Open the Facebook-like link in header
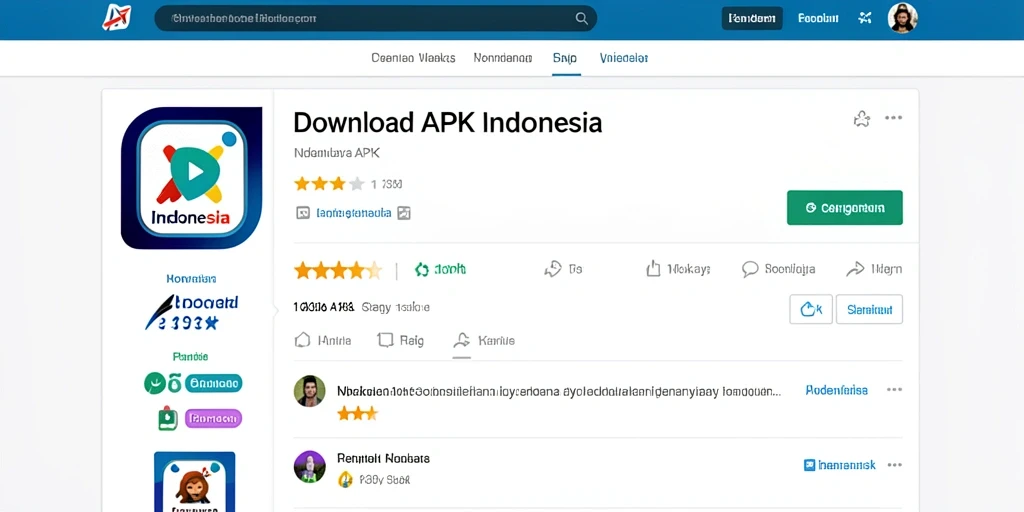This screenshot has height=512, width=1024. click(818, 18)
